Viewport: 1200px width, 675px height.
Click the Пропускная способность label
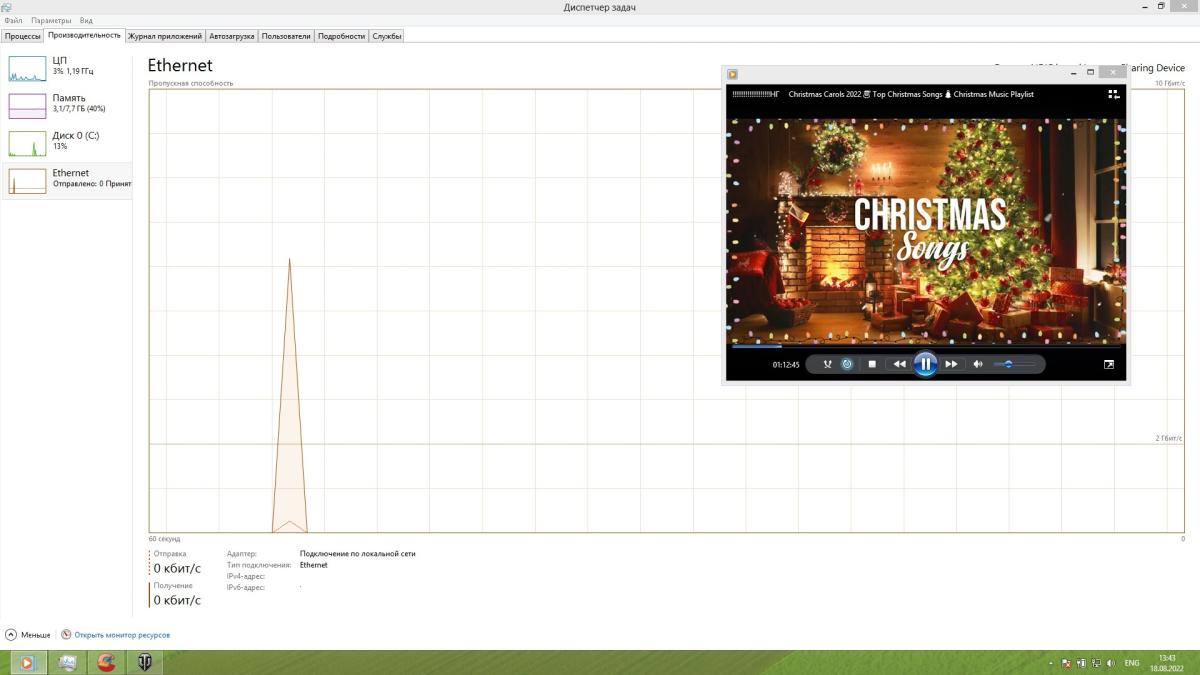tap(191, 83)
